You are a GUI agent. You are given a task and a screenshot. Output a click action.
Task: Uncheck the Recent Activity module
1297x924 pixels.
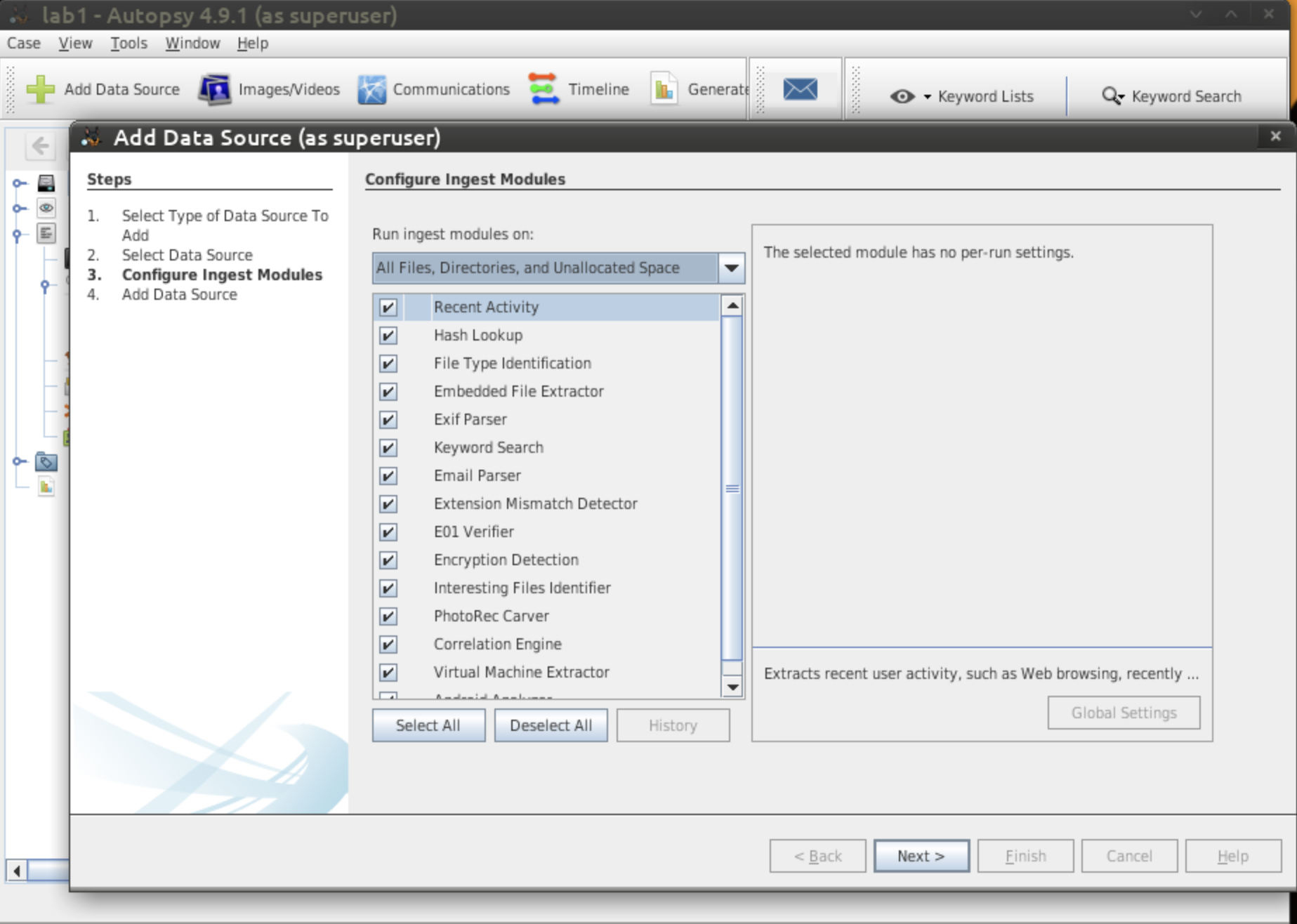[x=388, y=307]
